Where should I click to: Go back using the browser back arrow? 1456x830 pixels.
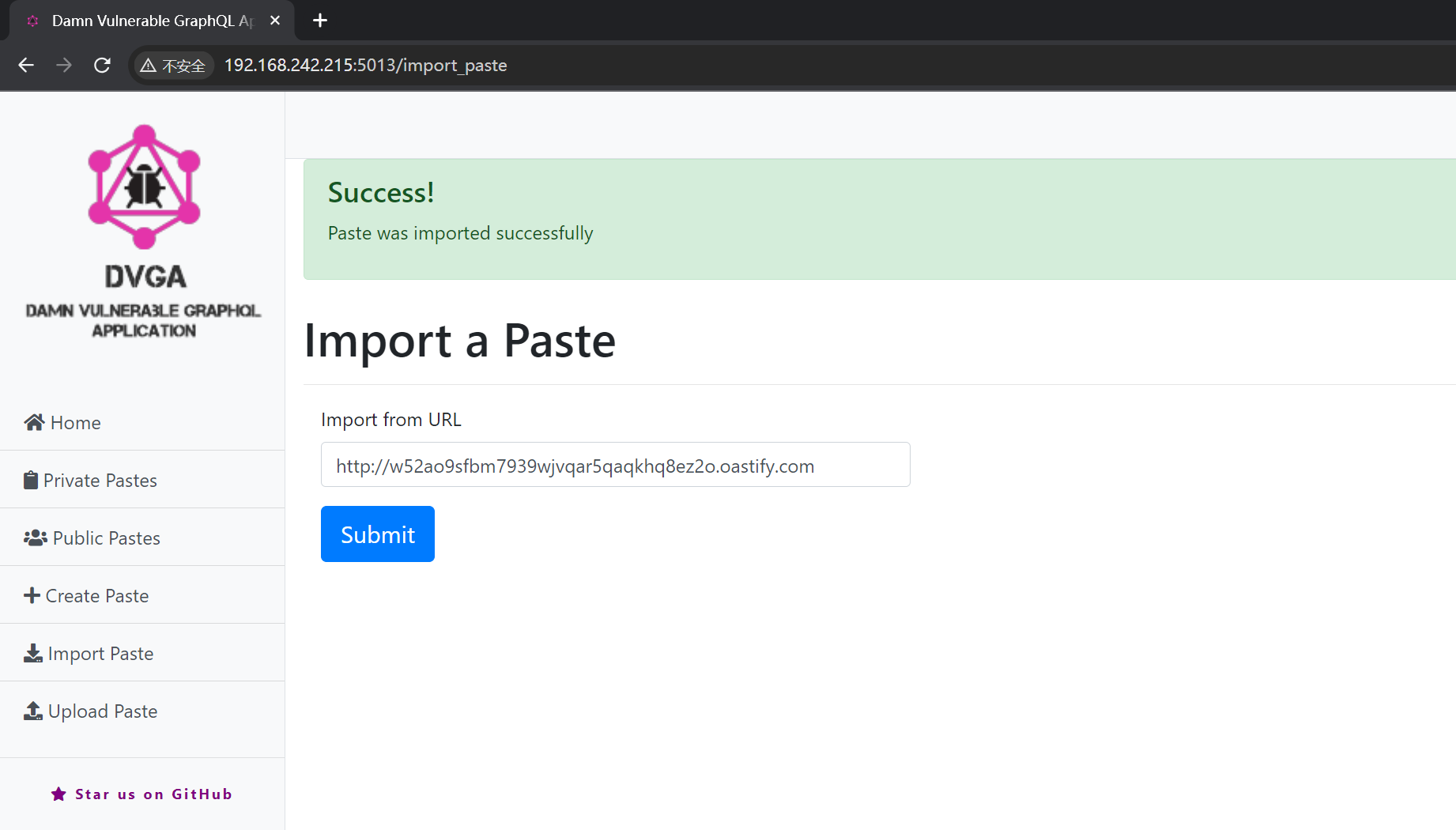(x=26, y=66)
